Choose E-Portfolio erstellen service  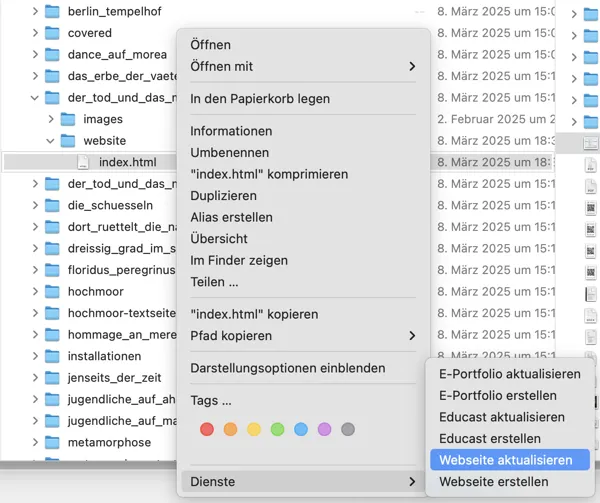point(510,396)
